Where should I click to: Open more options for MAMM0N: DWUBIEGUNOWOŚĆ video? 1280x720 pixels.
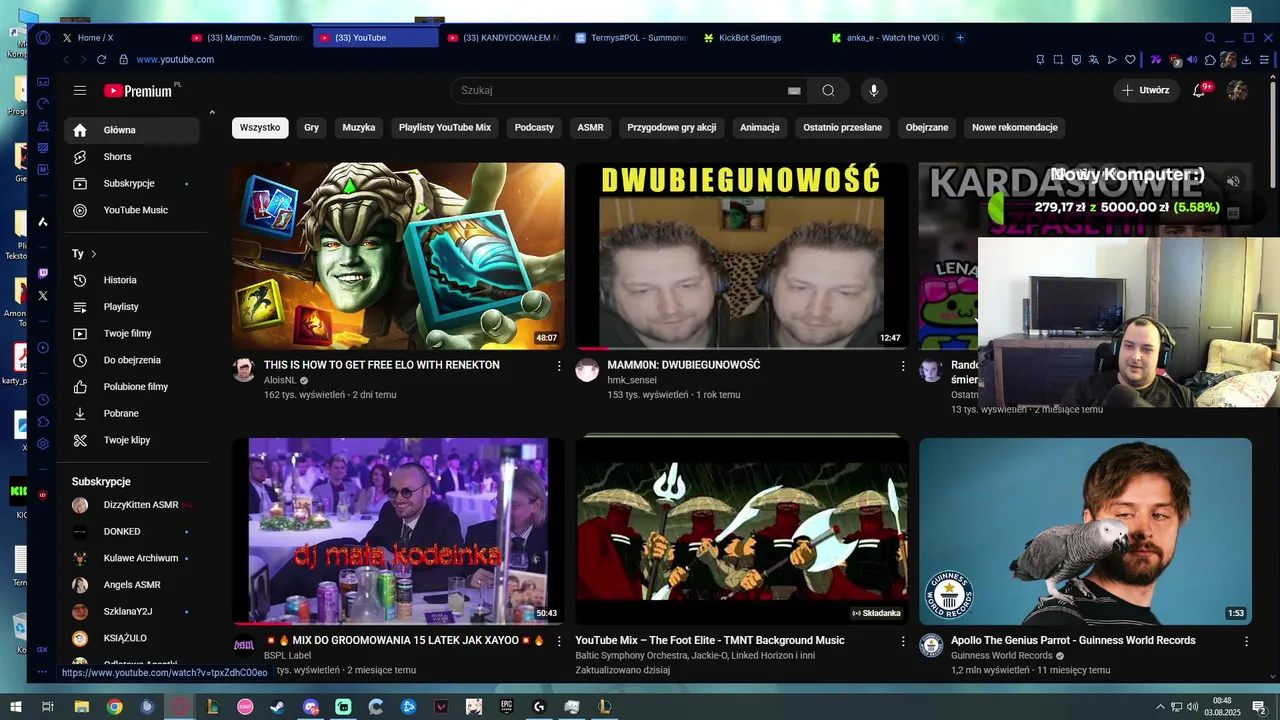tap(903, 366)
